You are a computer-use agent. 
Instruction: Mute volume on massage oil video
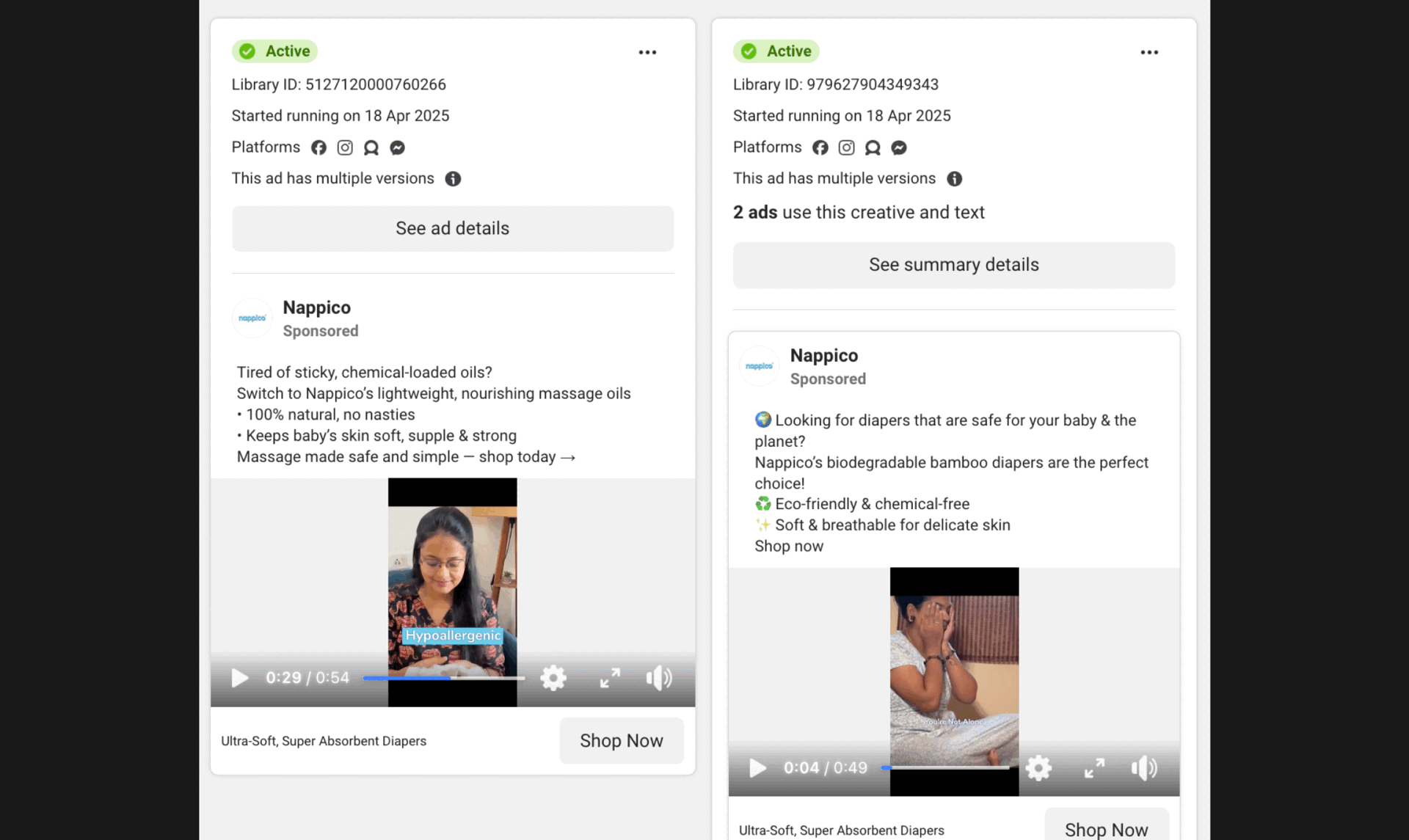pyautogui.click(x=659, y=678)
